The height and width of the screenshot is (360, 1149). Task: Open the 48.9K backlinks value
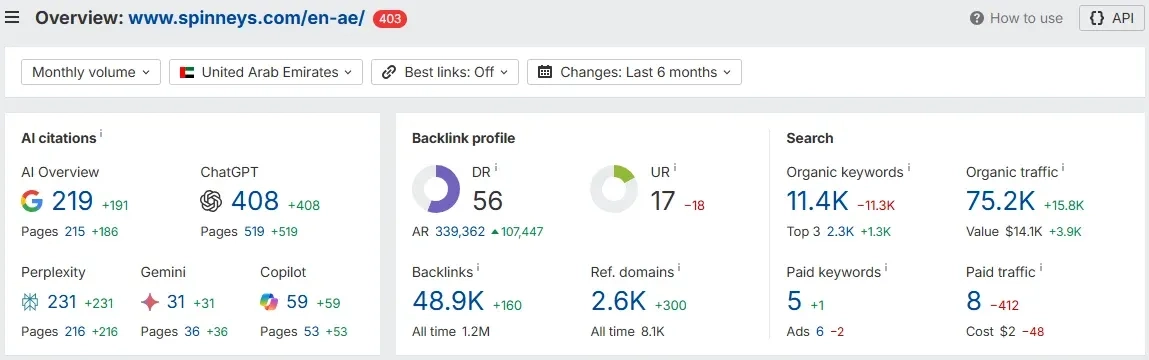(448, 301)
